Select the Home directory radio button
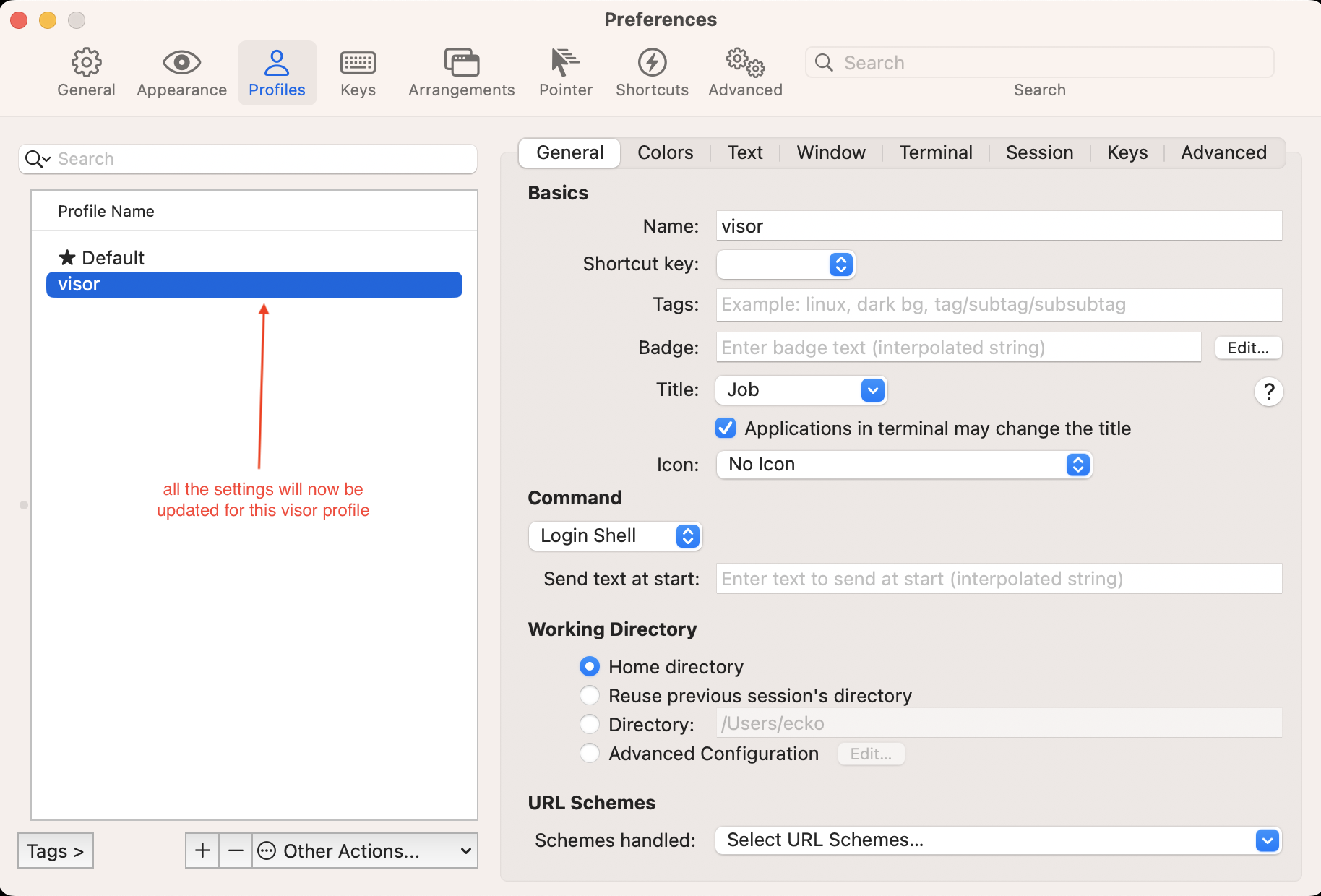1321x896 pixels. point(590,666)
